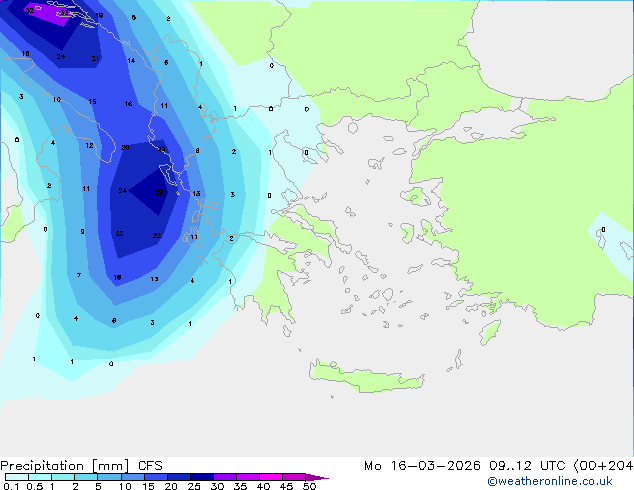
Task: Click the pointed legend tip above 50
Action: (316, 477)
